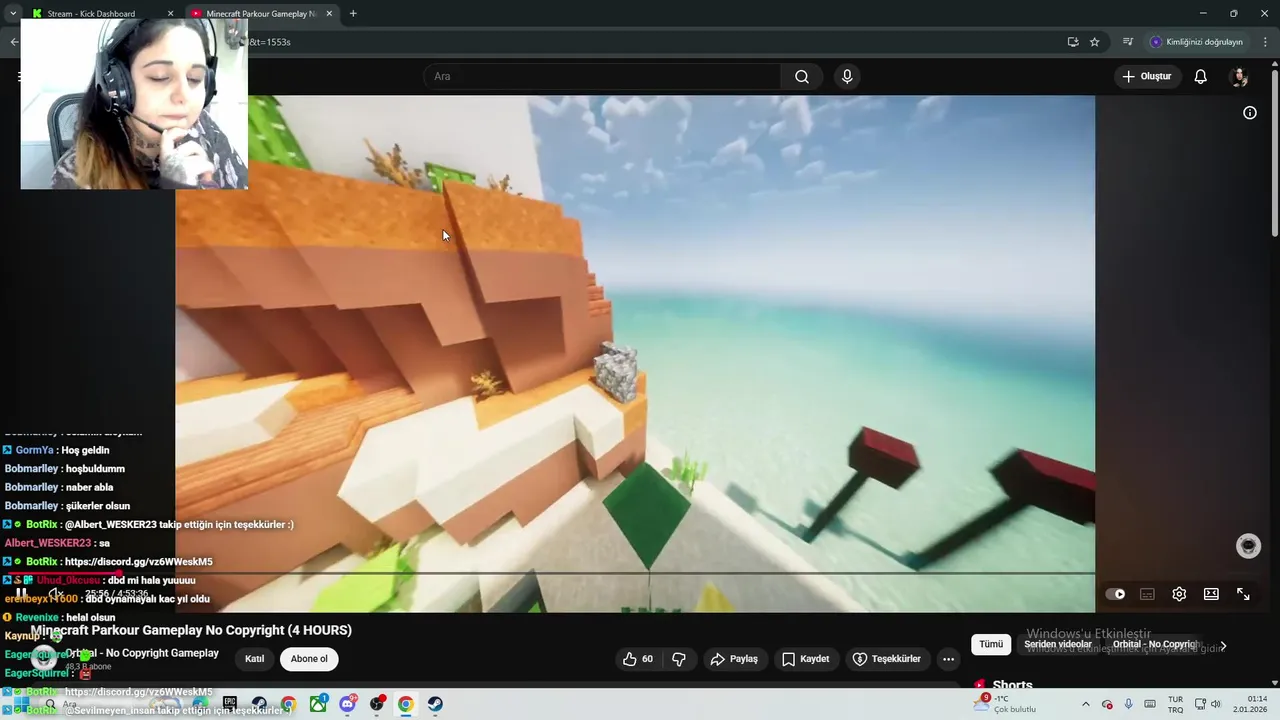1280x720 pixels.
Task: Switch to theater mode view
Action: coord(1211,594)
